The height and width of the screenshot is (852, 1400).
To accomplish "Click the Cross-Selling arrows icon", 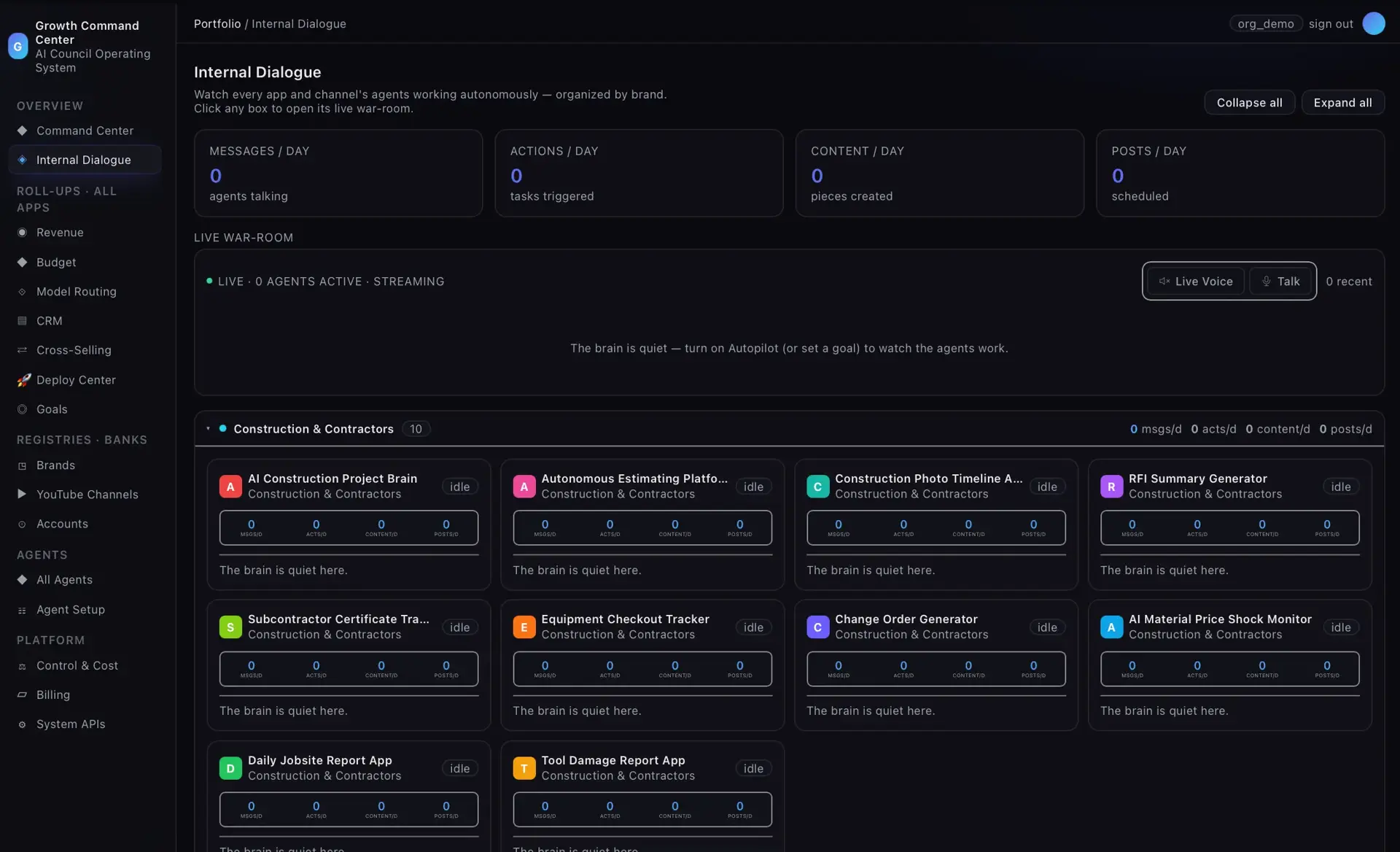I will pyautogui.click(x=22, y=350).
